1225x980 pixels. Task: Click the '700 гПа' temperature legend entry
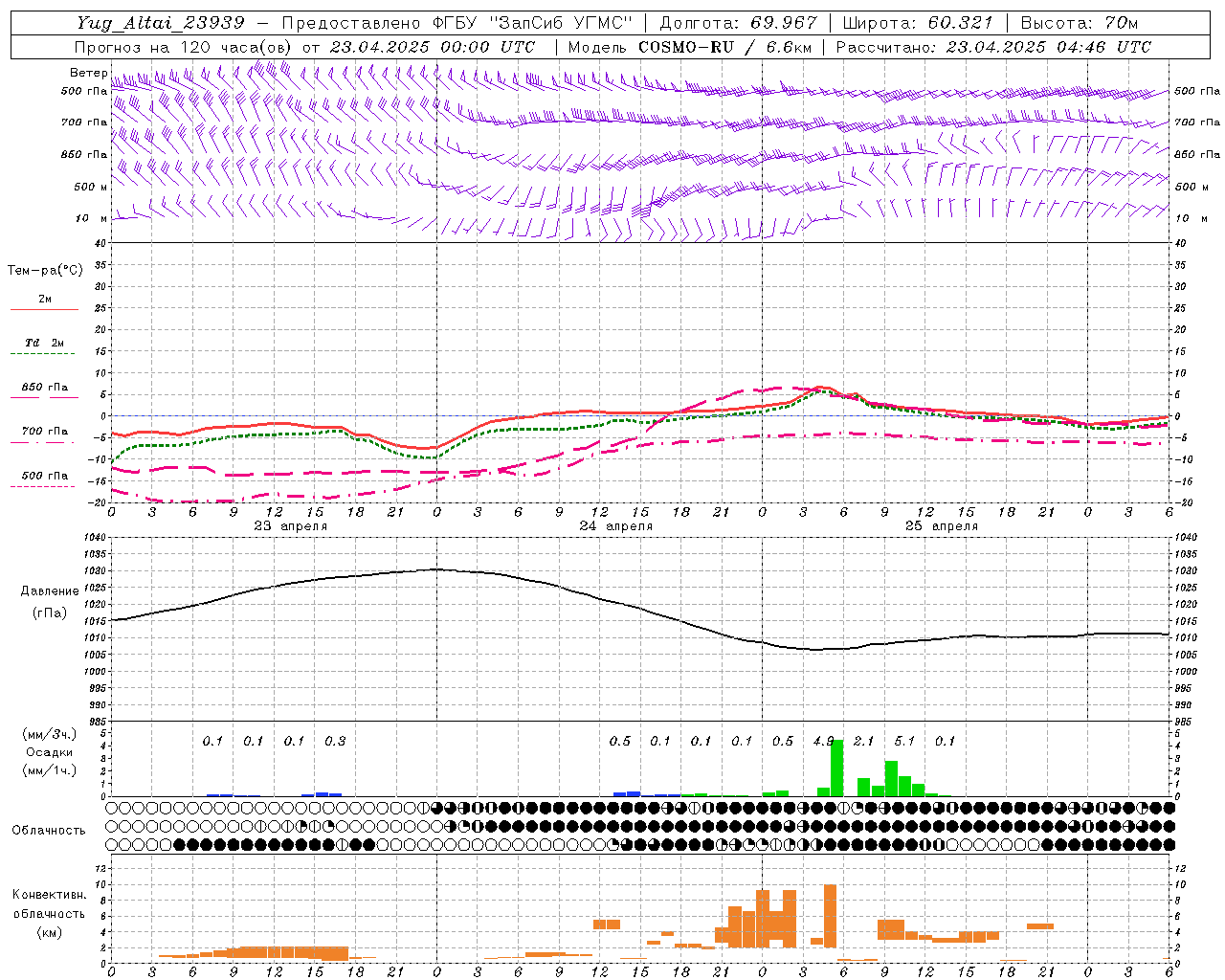tap(44, 432)
